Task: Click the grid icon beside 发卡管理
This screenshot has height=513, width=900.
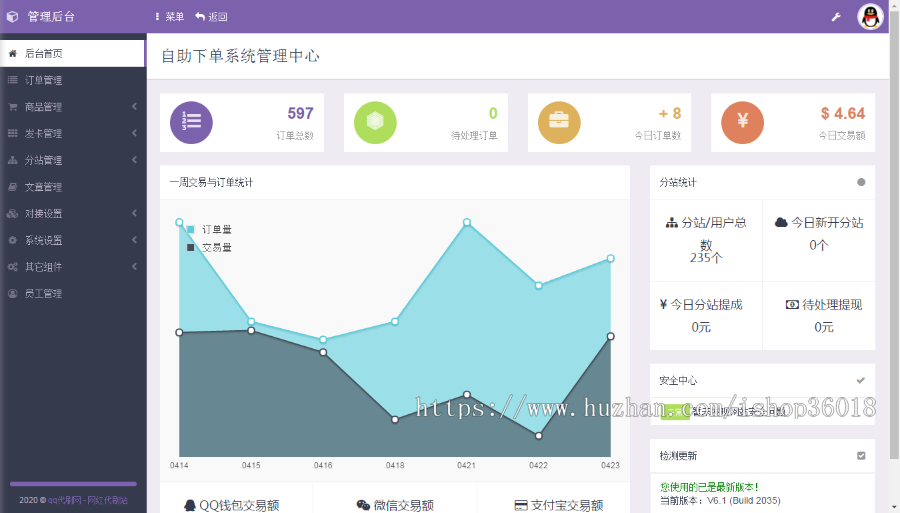Action: [x=13, y=133]
